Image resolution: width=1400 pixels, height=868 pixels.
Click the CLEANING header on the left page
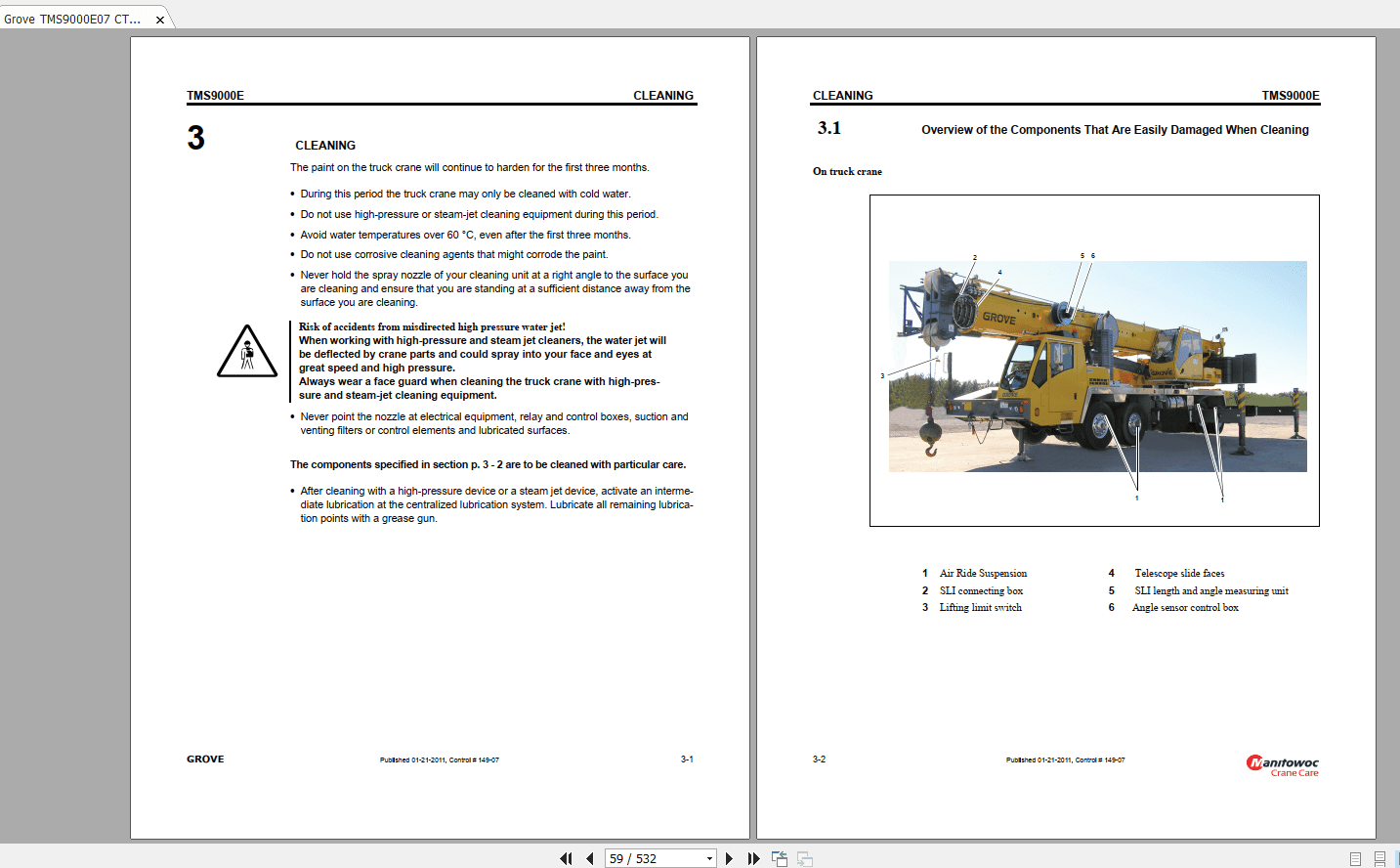tap(663, 95)
